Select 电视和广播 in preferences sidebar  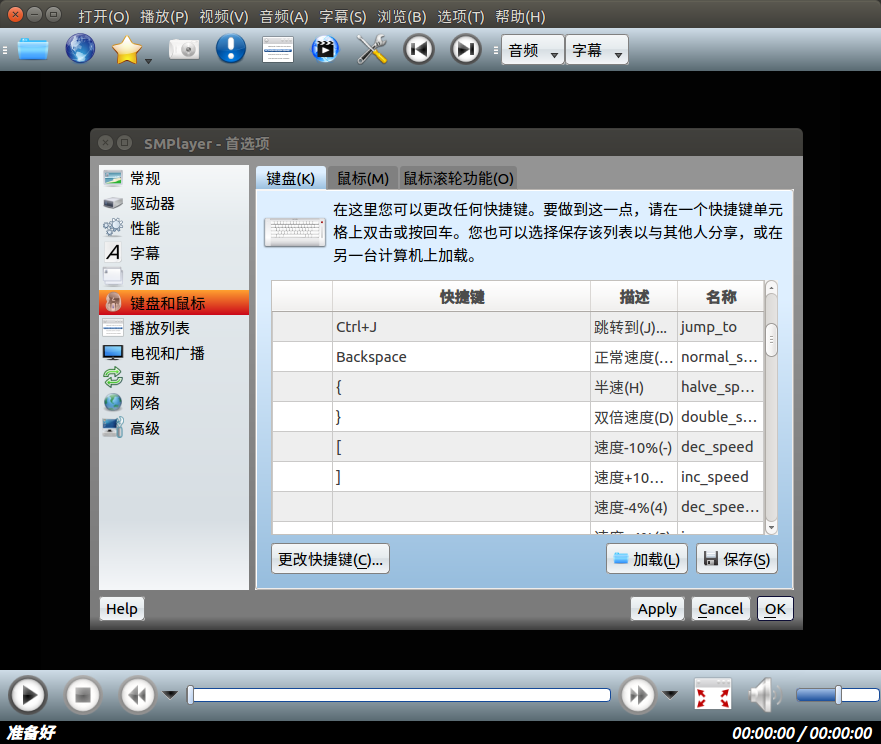tap(174, 353)
